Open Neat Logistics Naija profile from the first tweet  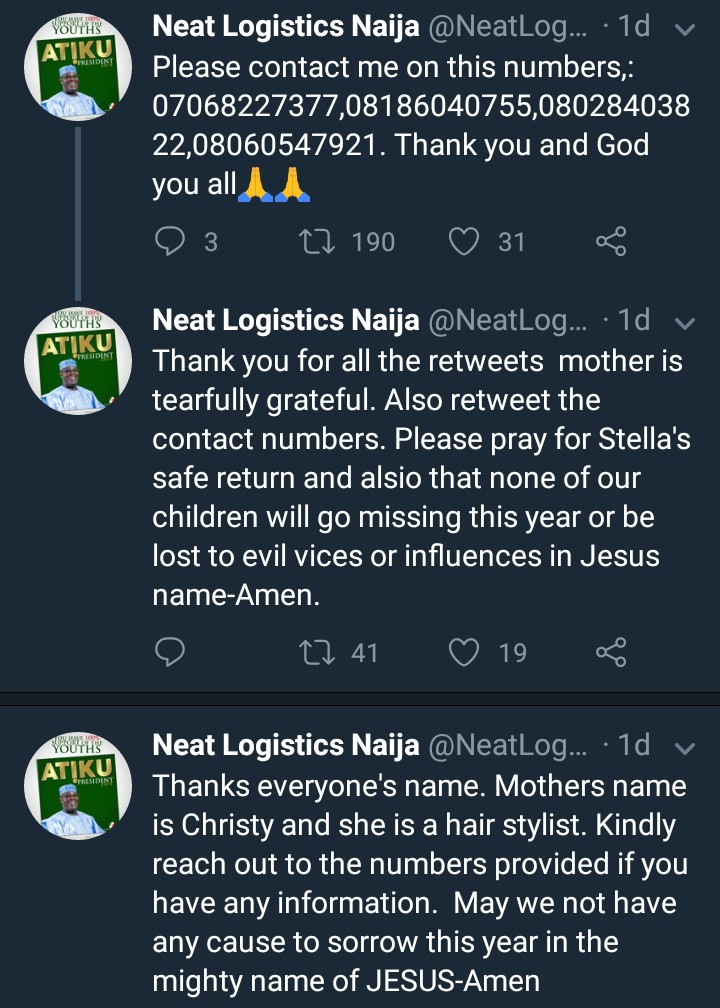[285, 27]
